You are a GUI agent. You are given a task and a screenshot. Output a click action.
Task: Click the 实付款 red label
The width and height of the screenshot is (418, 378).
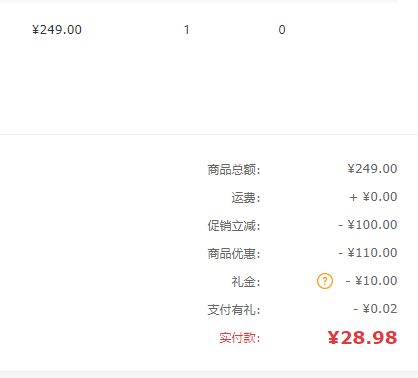[239, 338]
